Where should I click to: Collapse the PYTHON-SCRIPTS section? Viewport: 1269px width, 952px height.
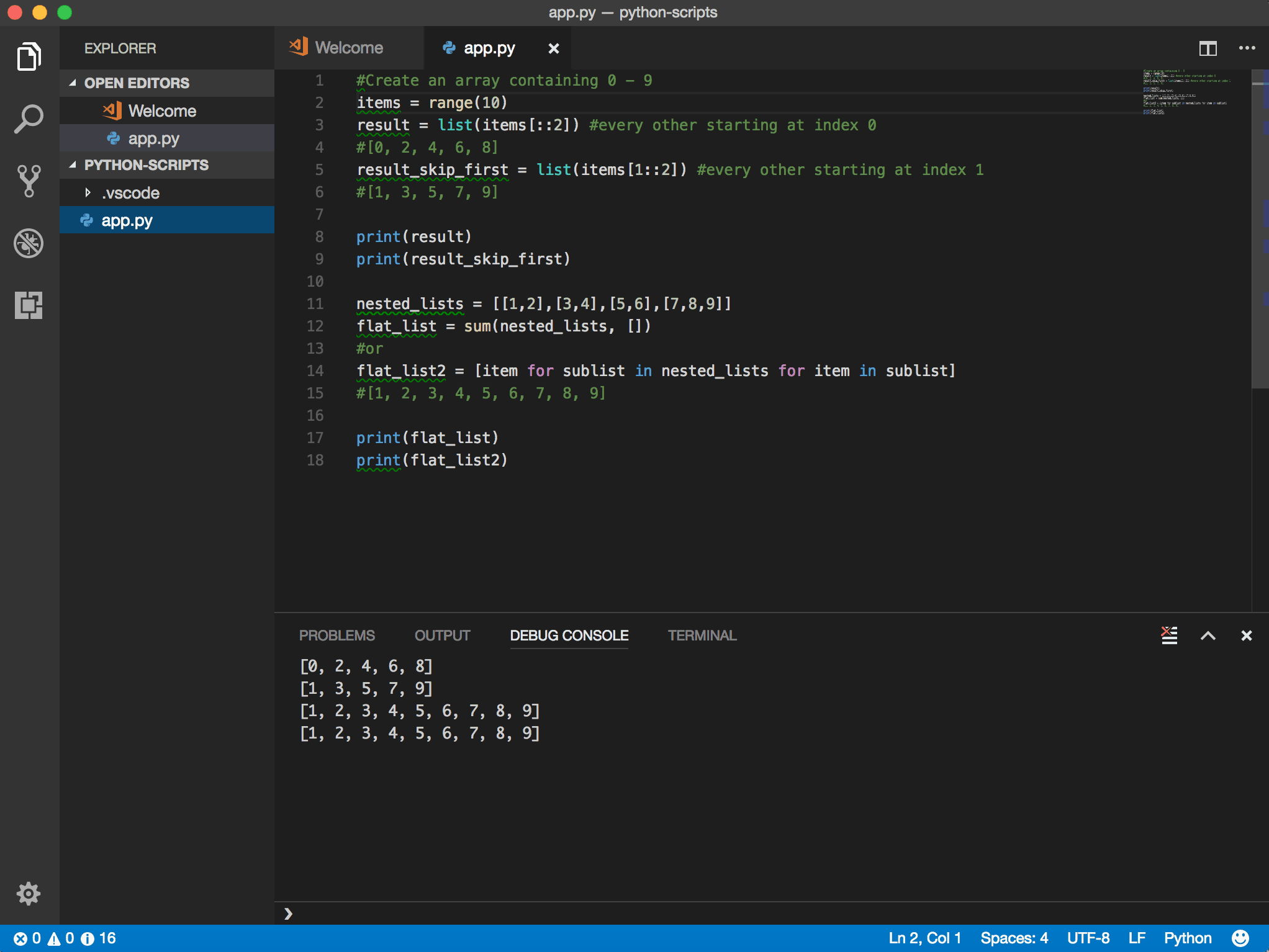(x=73, y=164)
